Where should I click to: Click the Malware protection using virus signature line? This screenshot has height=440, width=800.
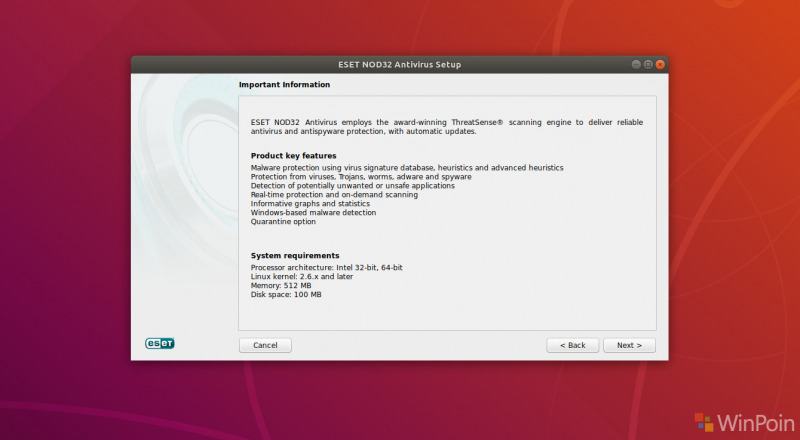[407, 167]
